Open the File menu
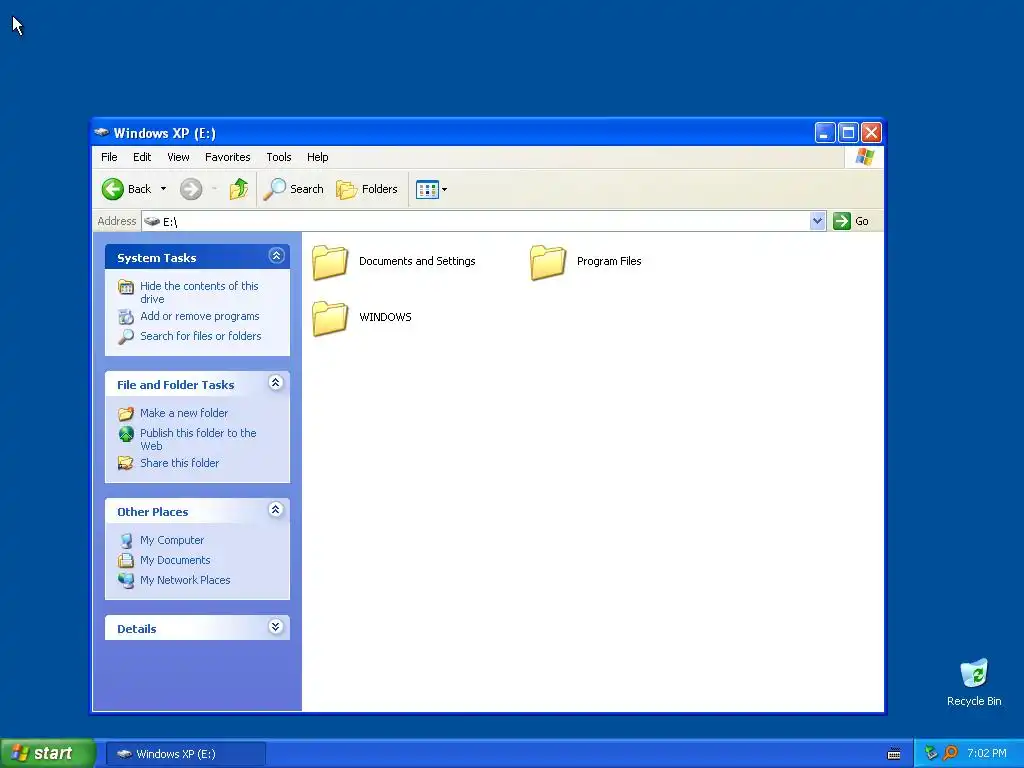The image size is (1024, 768). pos(109,157)
